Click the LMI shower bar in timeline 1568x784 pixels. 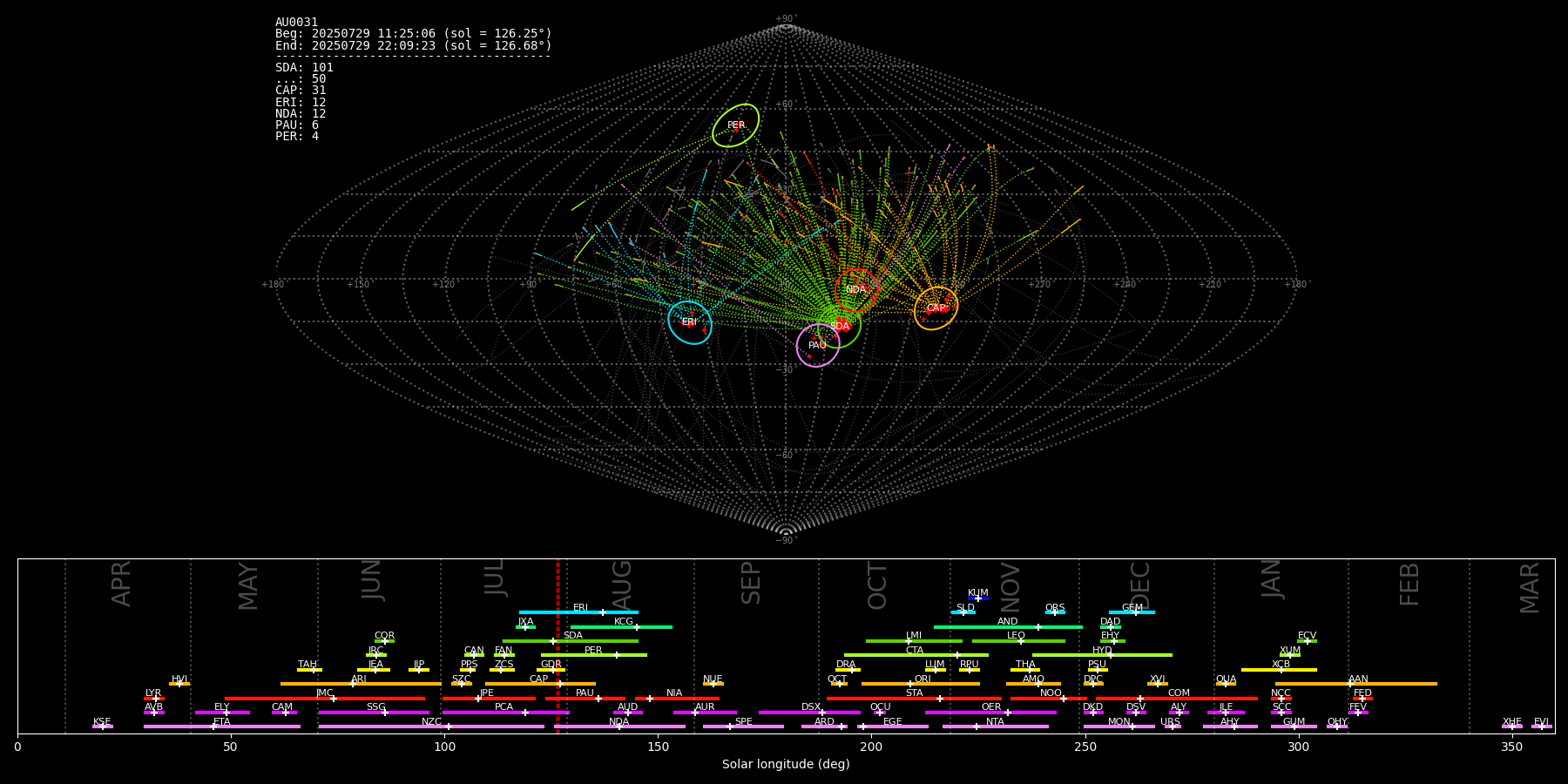(914, 641)
